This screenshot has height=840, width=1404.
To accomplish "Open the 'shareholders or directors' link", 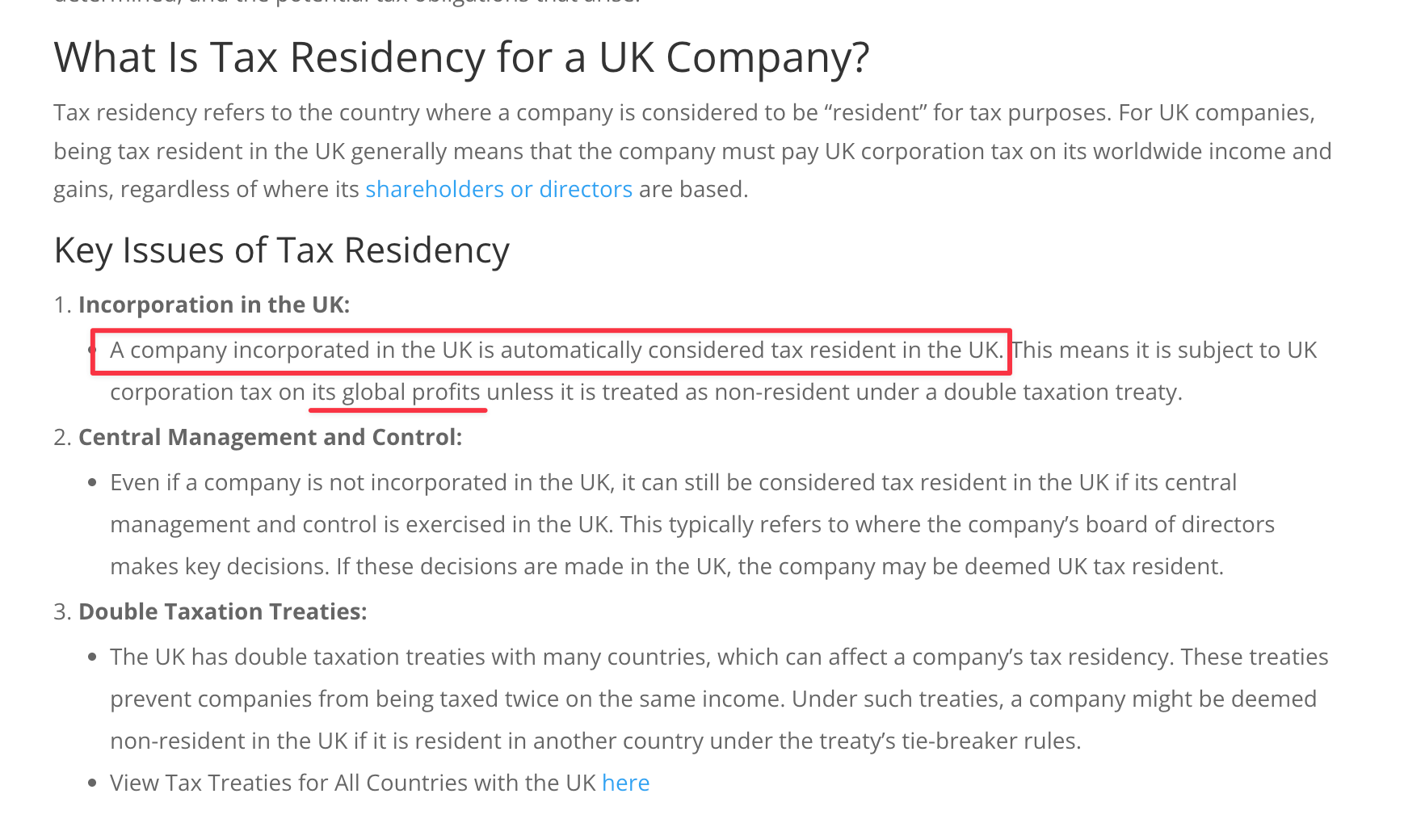I will pos(498,189).
